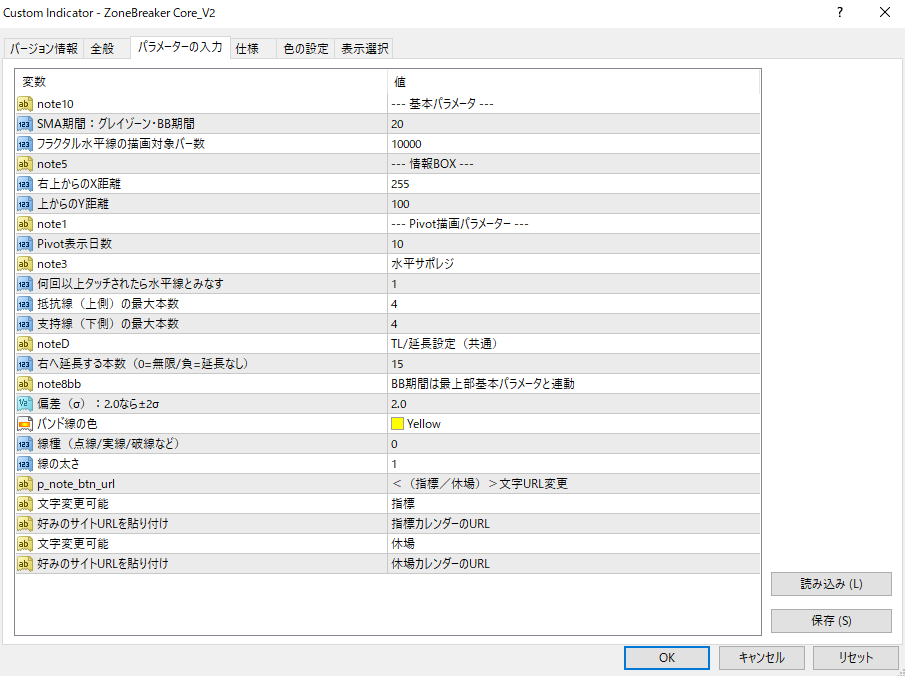Click the integer icon beside 線の太さ

point(25,464)
